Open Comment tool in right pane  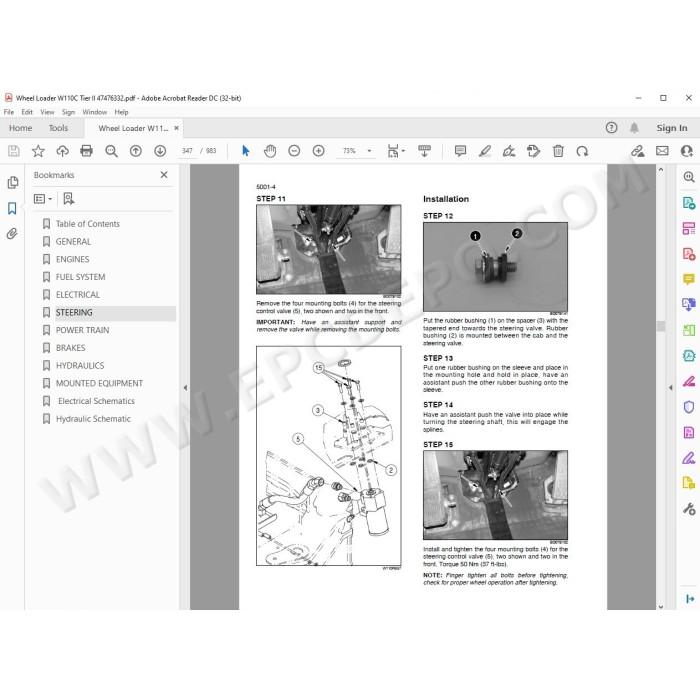click(x=689, y=279)
